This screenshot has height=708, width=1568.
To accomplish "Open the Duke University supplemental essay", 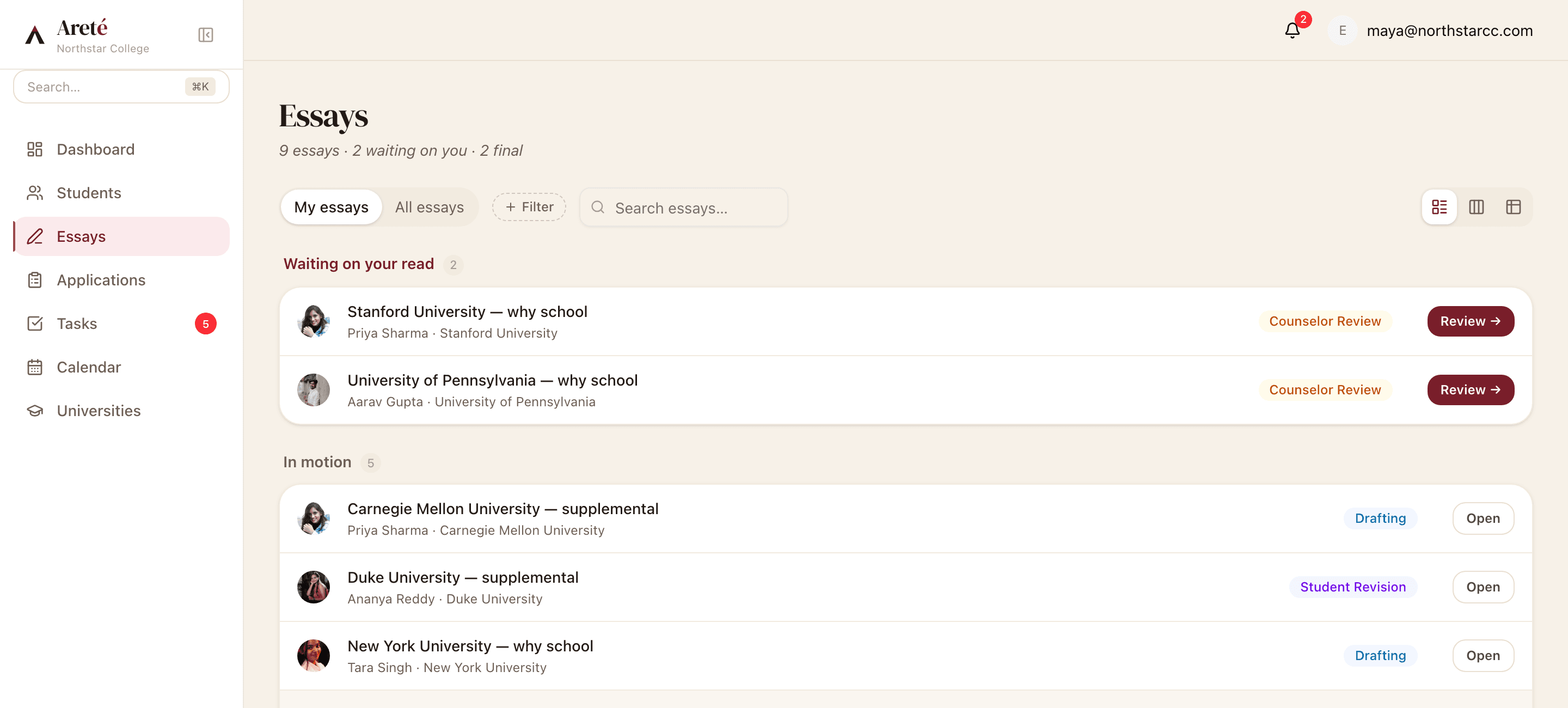I will click(1483, 588).
